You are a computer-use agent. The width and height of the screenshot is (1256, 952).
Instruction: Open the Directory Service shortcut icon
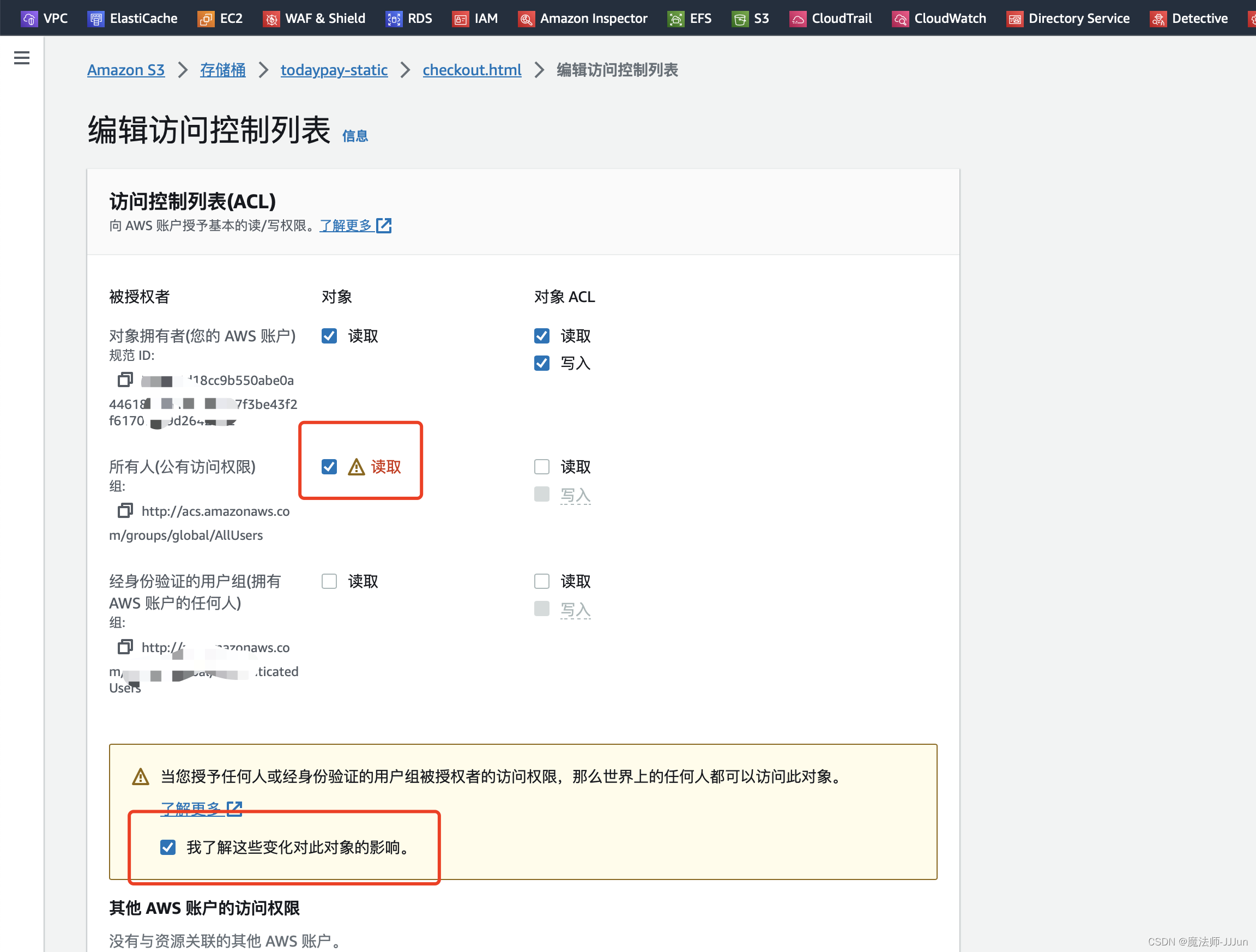1015,19
